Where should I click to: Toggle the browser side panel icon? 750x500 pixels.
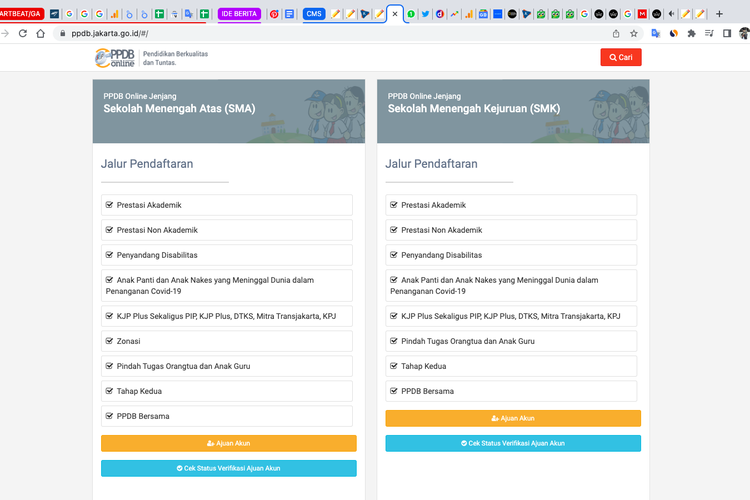point(727,33)
